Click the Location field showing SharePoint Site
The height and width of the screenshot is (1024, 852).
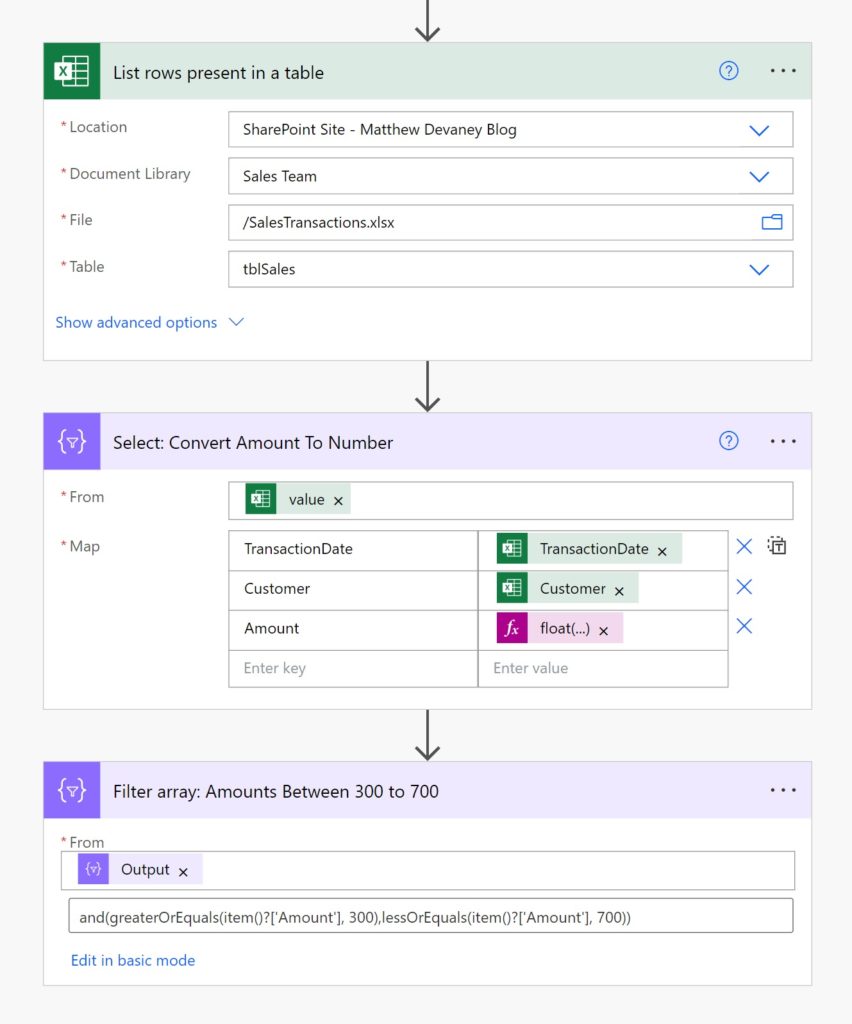pyautogui.click(x=511, y=129)
